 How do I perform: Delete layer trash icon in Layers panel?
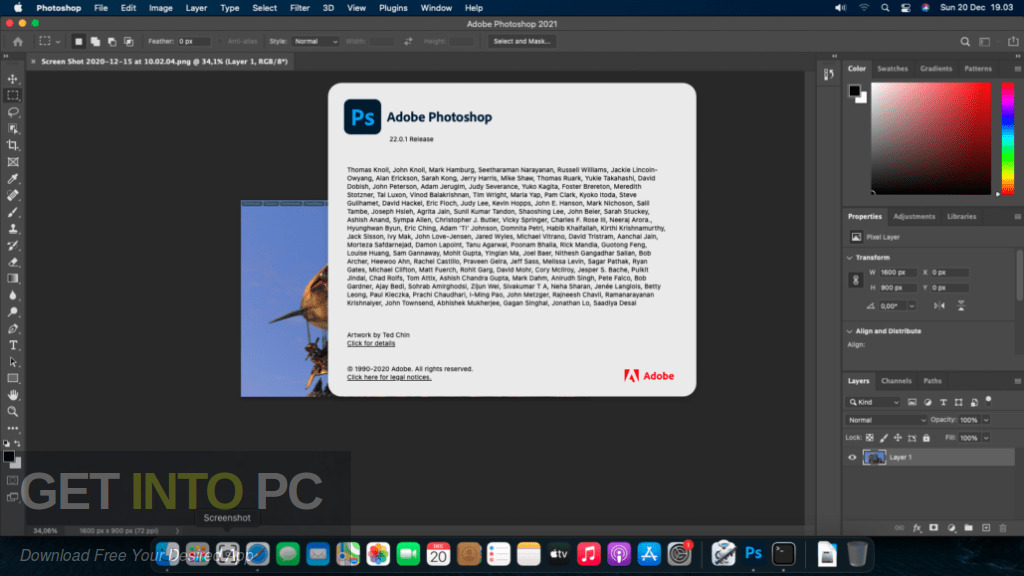click(1003, 528)
